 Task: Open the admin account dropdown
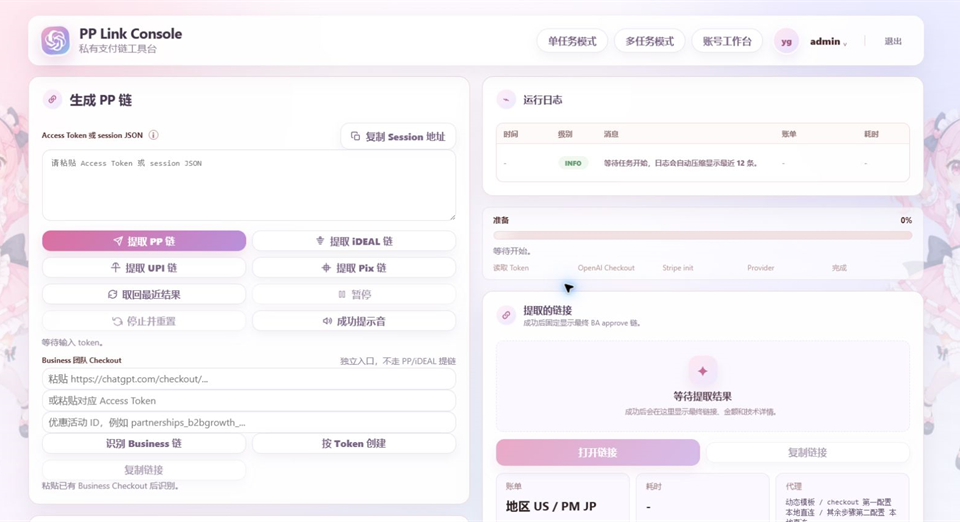[828, 42]
